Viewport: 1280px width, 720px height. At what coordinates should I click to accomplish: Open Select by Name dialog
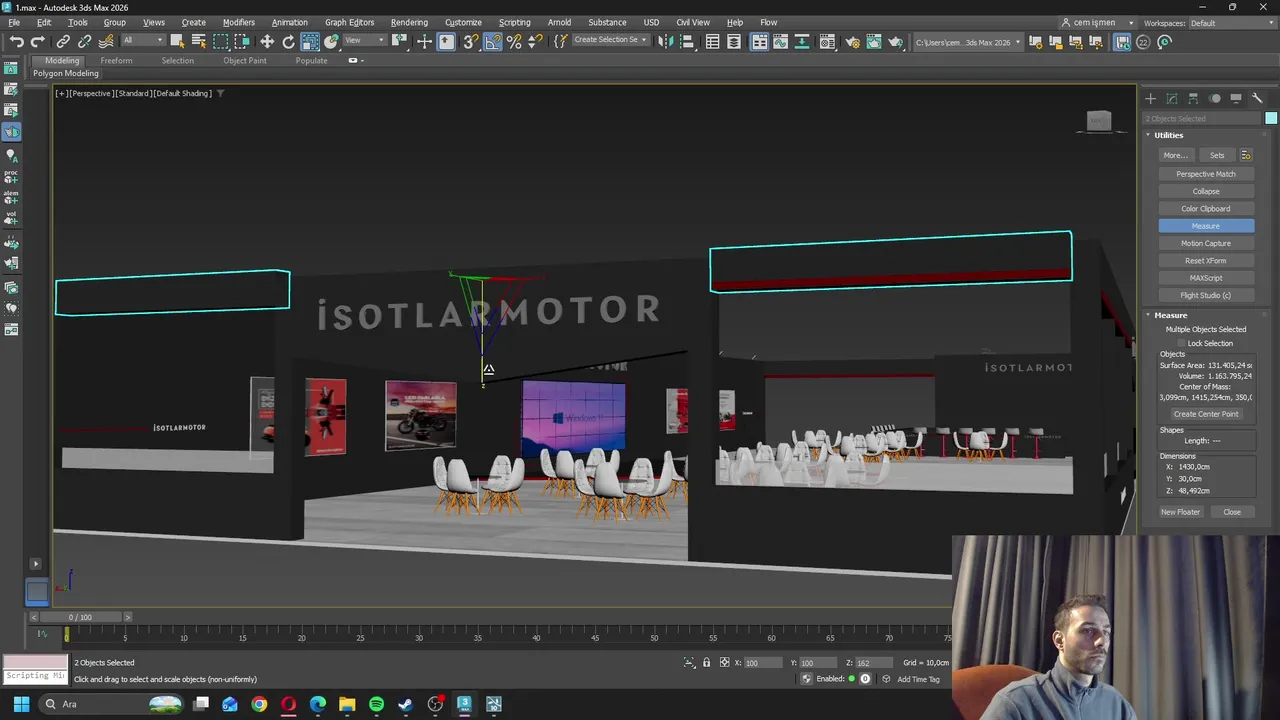(198, 42)
